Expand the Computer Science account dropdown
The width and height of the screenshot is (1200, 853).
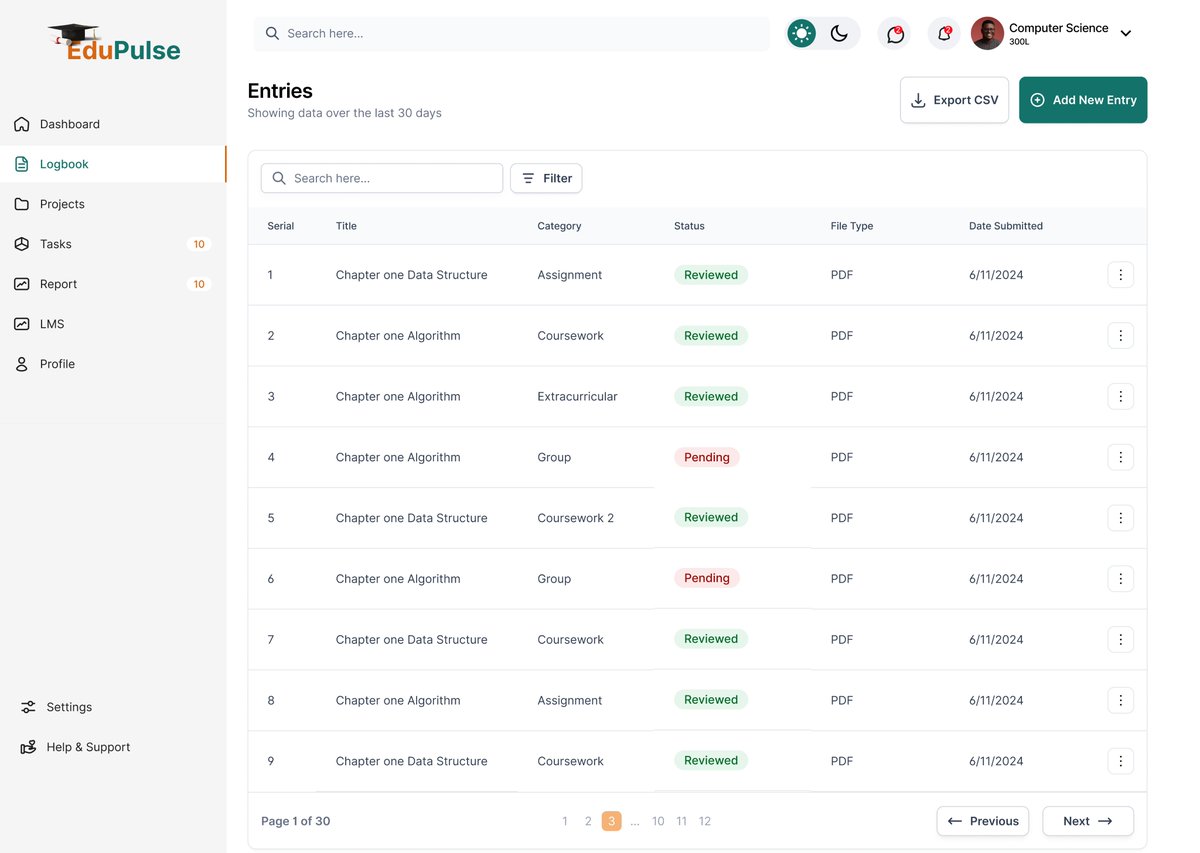click(x=1125, y=34)
